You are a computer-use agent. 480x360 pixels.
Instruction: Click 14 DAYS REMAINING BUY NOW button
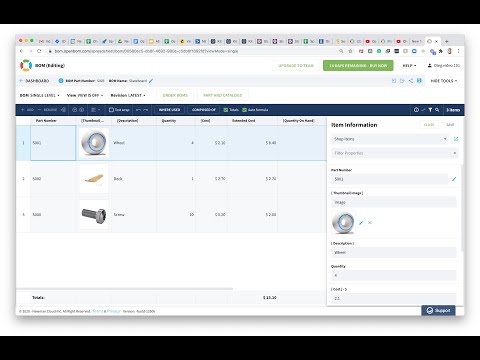[x=358, y=66]
